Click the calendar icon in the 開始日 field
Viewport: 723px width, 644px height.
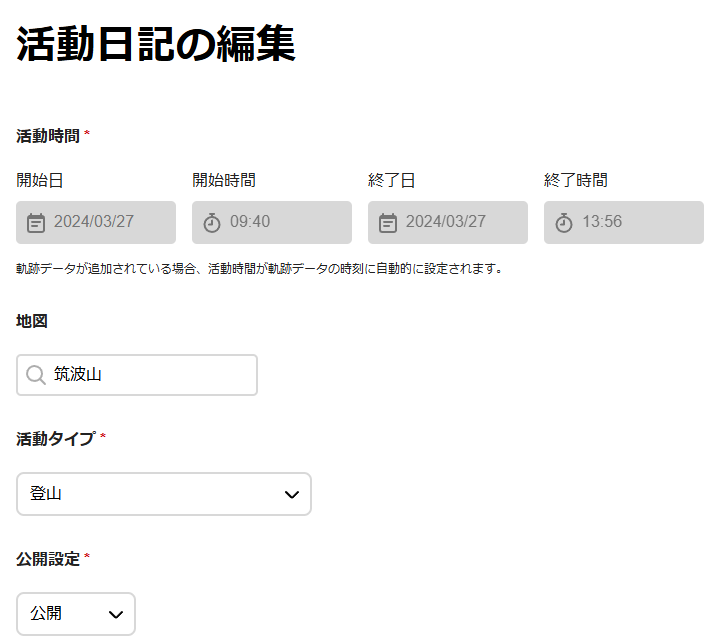[36, 222]
